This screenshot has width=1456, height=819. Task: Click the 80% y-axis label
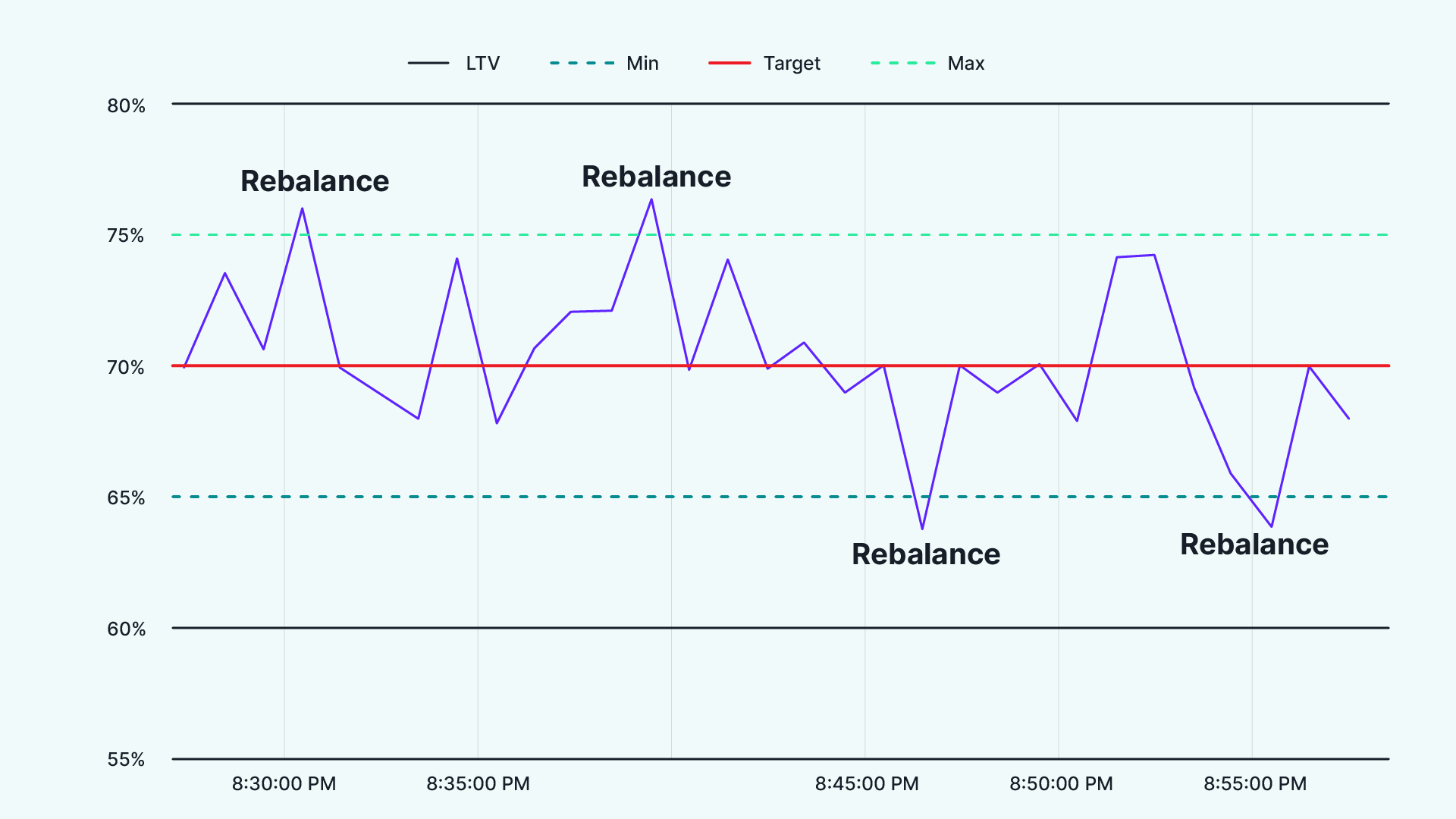pyautogui.click(x=126, y=106)
